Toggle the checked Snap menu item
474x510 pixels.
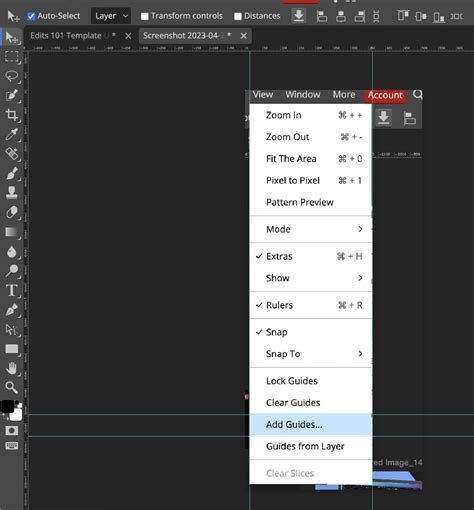tap(311, 332)
